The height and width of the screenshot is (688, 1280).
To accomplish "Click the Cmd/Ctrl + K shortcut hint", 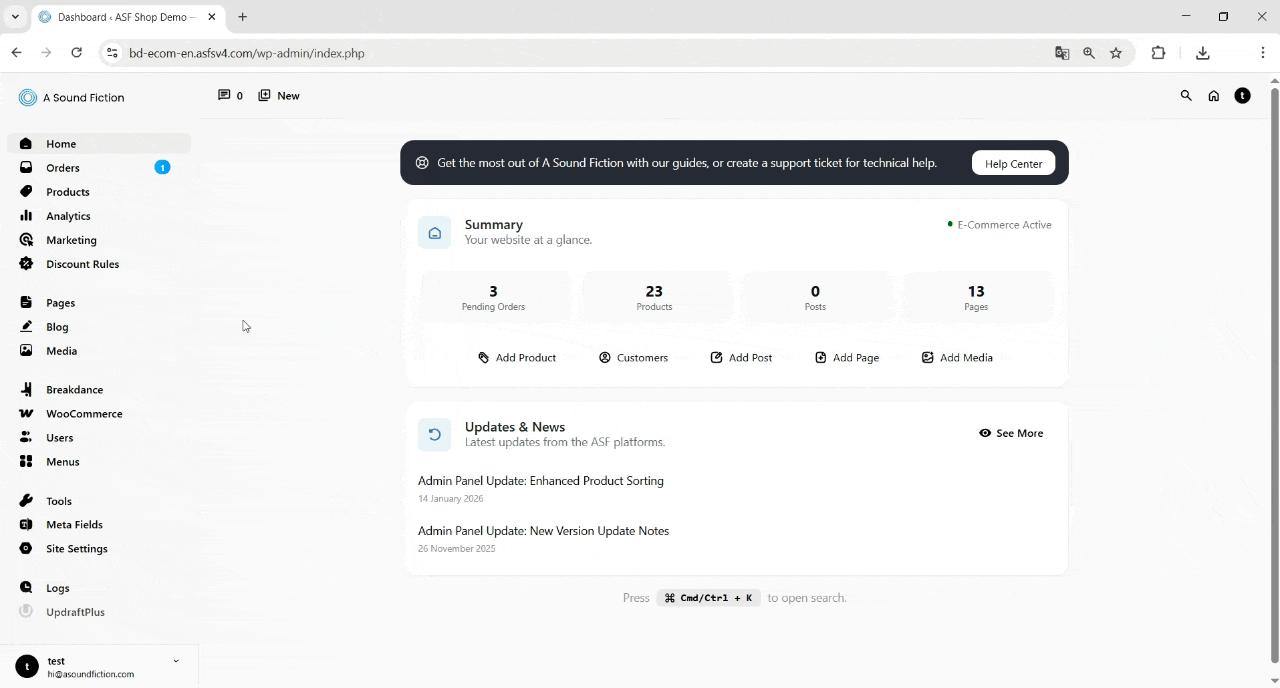I will point(709,598).
